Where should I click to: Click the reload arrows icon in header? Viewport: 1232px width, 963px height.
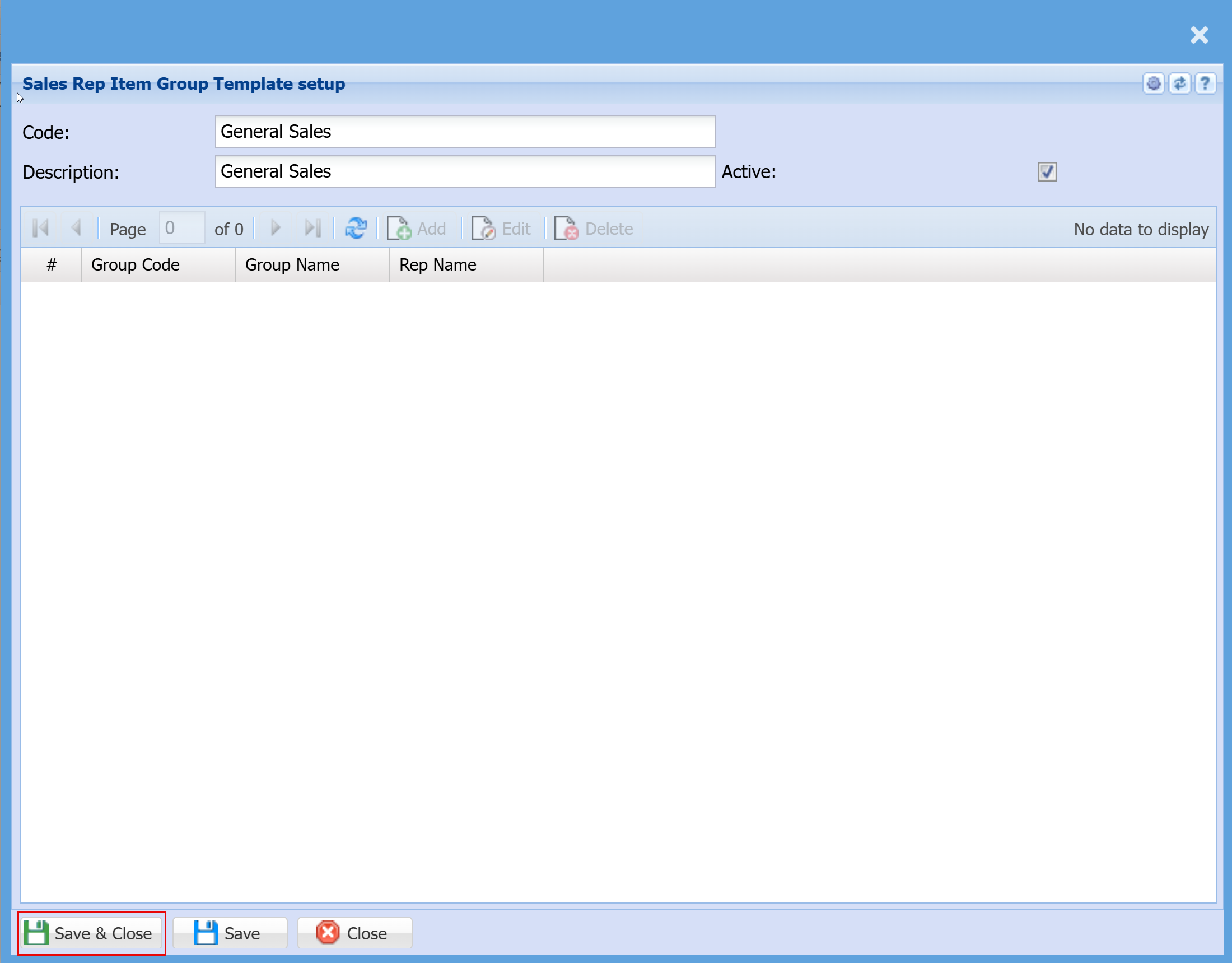[1179, 84]
